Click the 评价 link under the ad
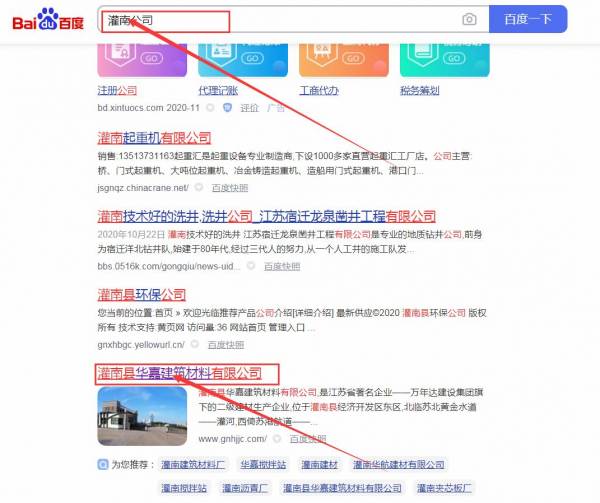The image size is (600, 503). point(249,107)
